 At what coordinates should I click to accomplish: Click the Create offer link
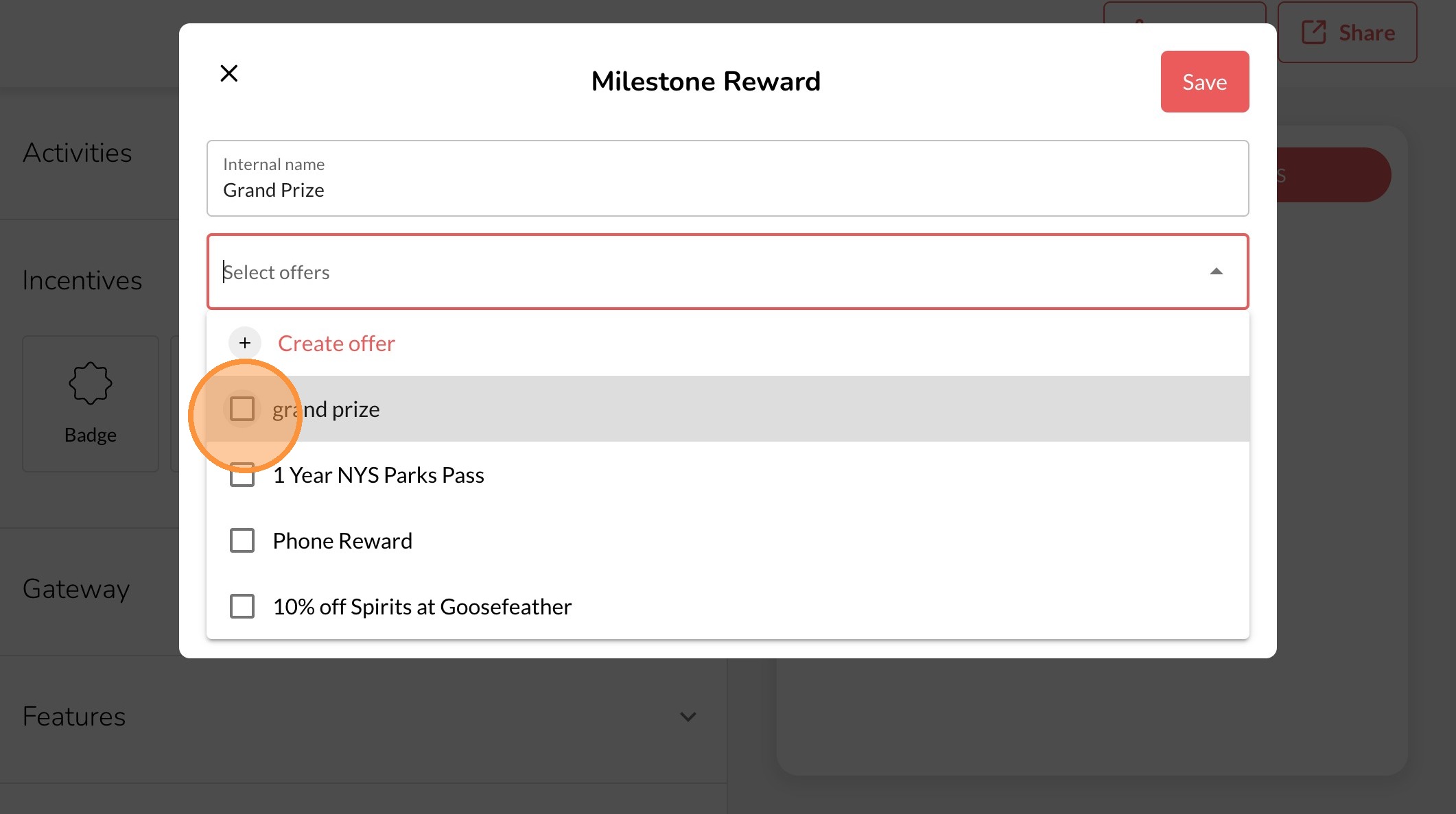(336, 343)
